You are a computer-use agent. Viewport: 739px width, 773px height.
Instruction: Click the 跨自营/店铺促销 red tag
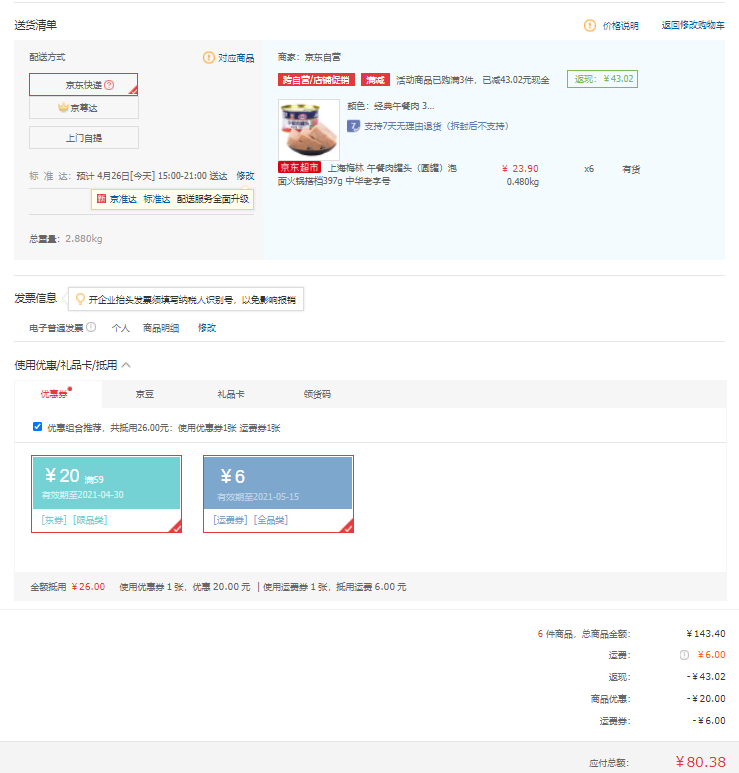pyautogui.click(x=316, y=80)
